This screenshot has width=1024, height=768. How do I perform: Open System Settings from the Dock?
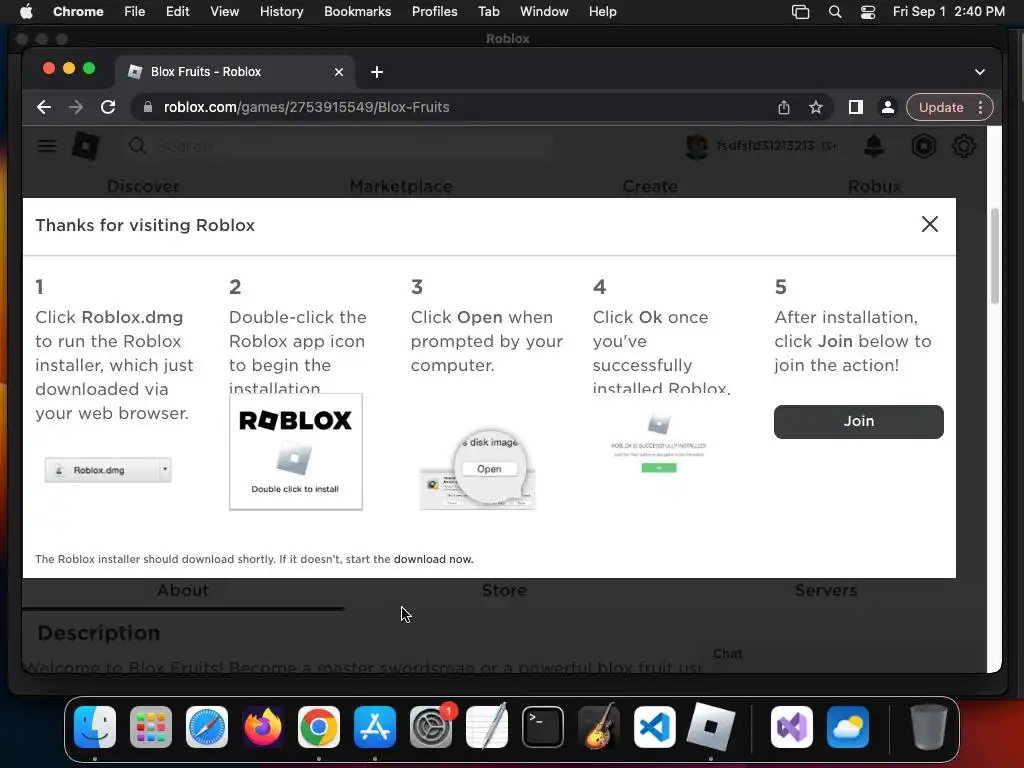click(431, 727)
